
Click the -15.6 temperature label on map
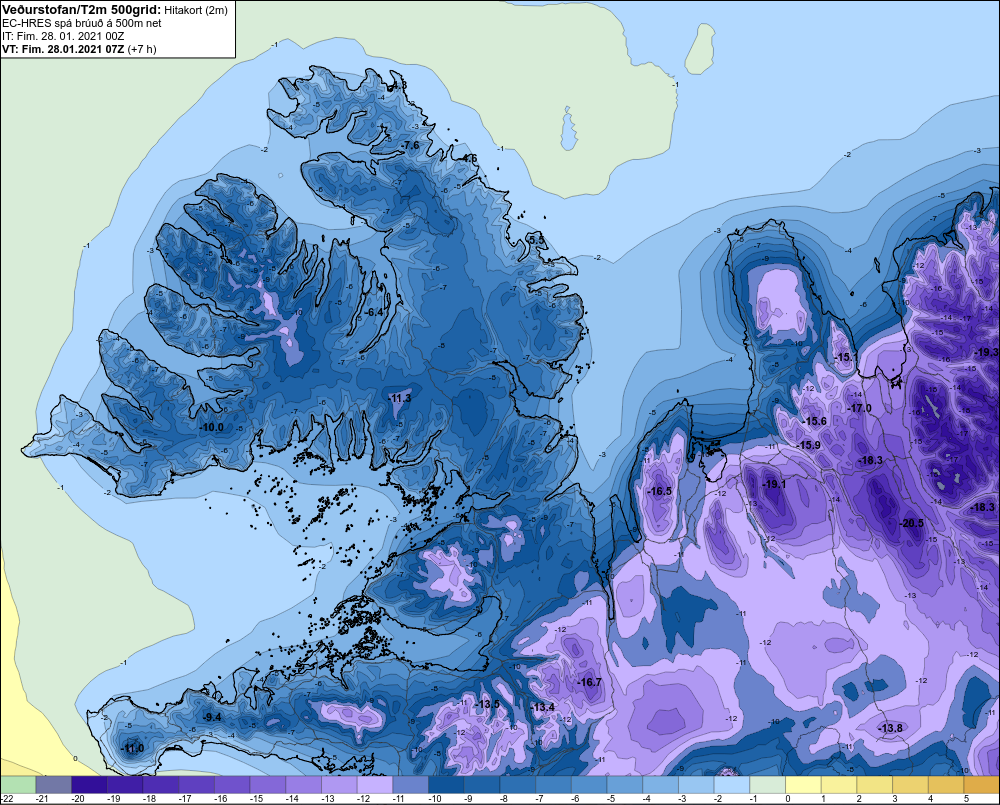click(814, 421)
